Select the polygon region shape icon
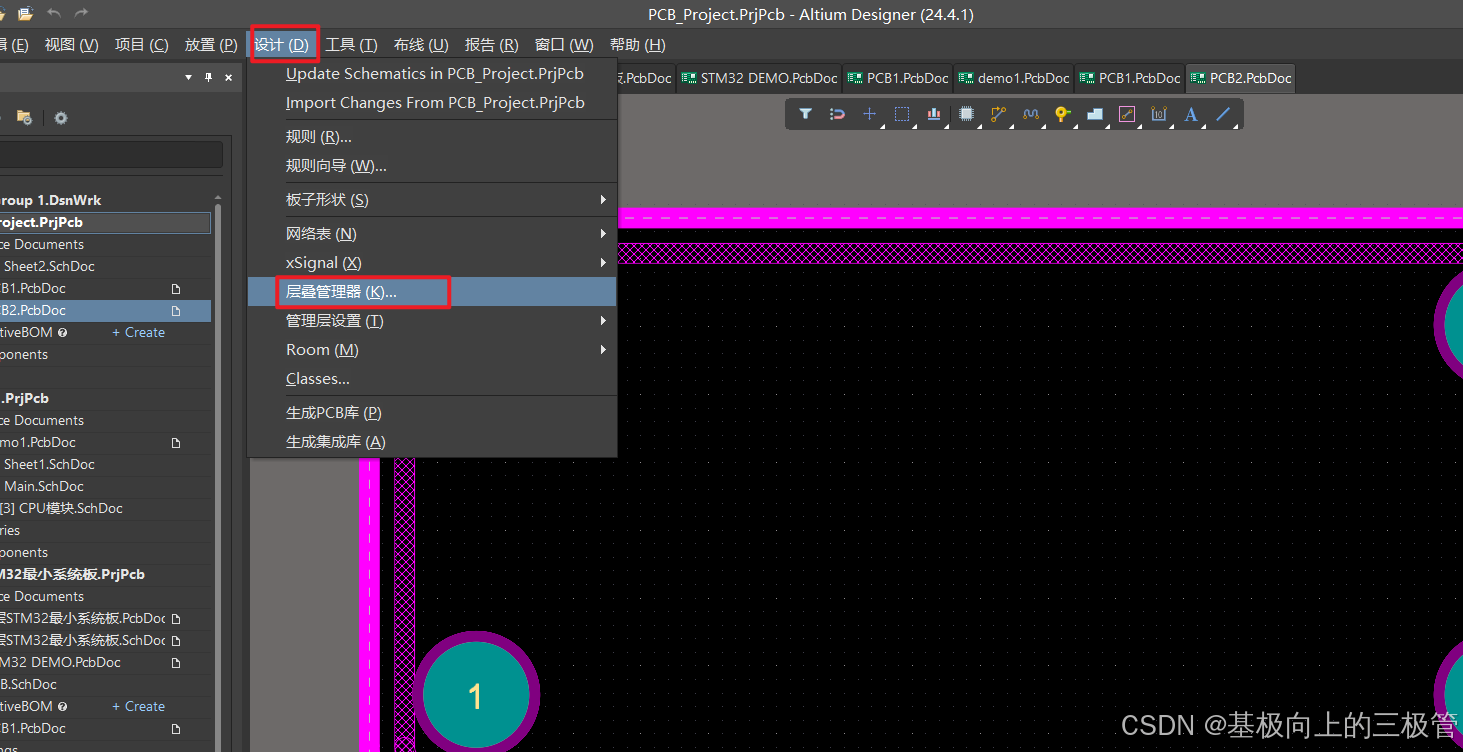Viewport: 1463px width, 752px height. click(1094, 114)
